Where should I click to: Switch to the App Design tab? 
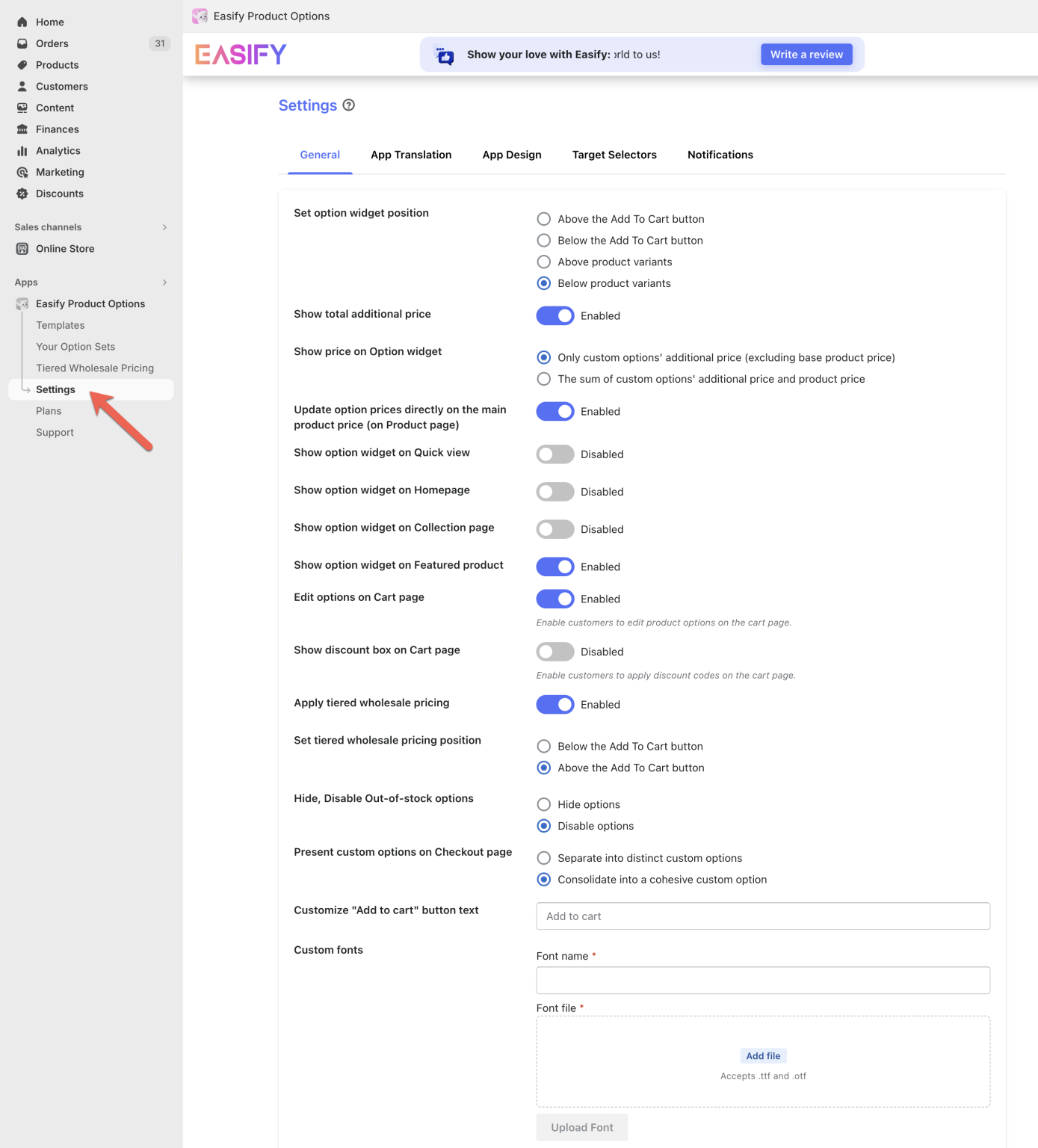[x=512, y=155]
